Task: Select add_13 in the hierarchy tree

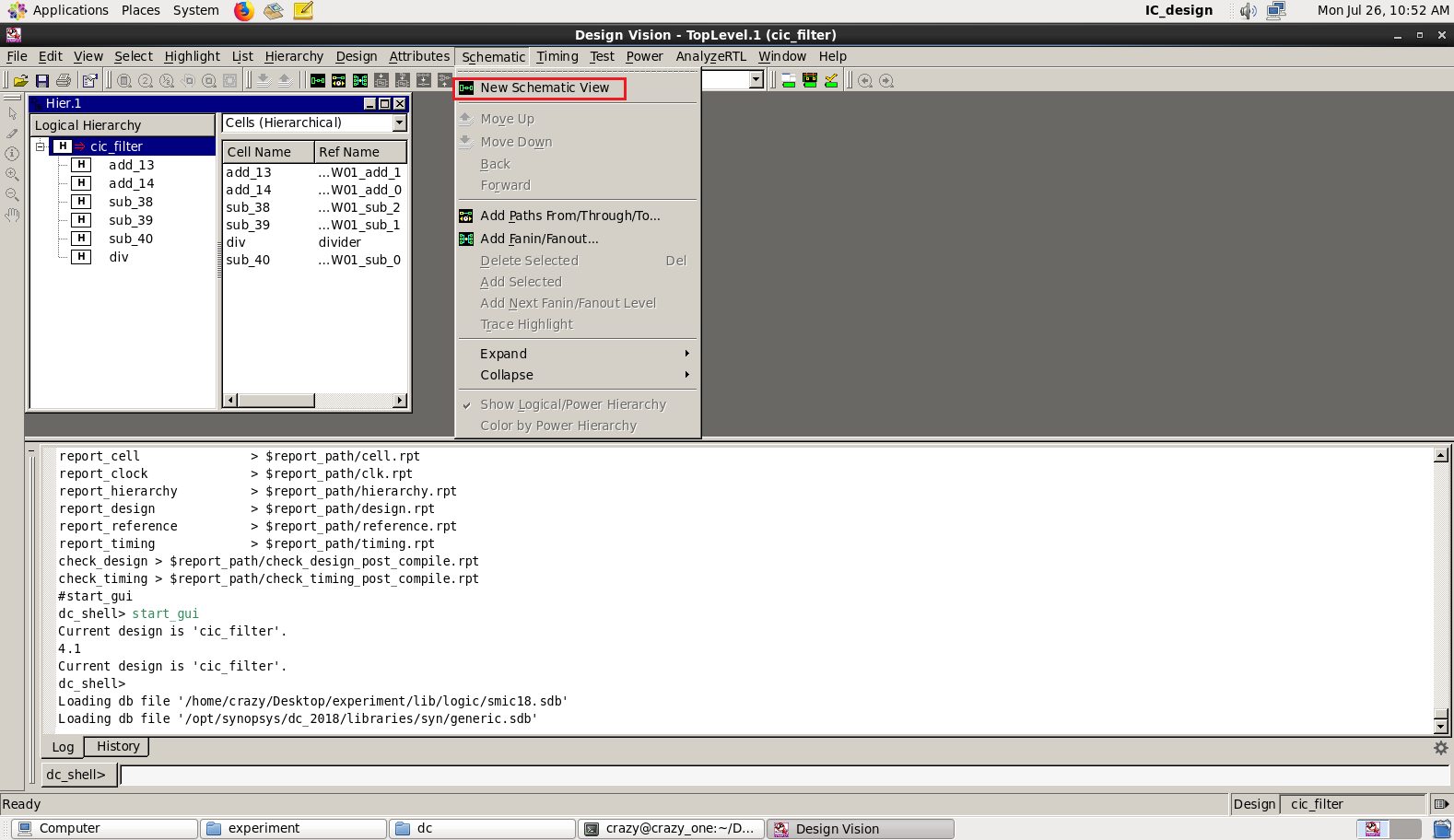Action: 131,165
